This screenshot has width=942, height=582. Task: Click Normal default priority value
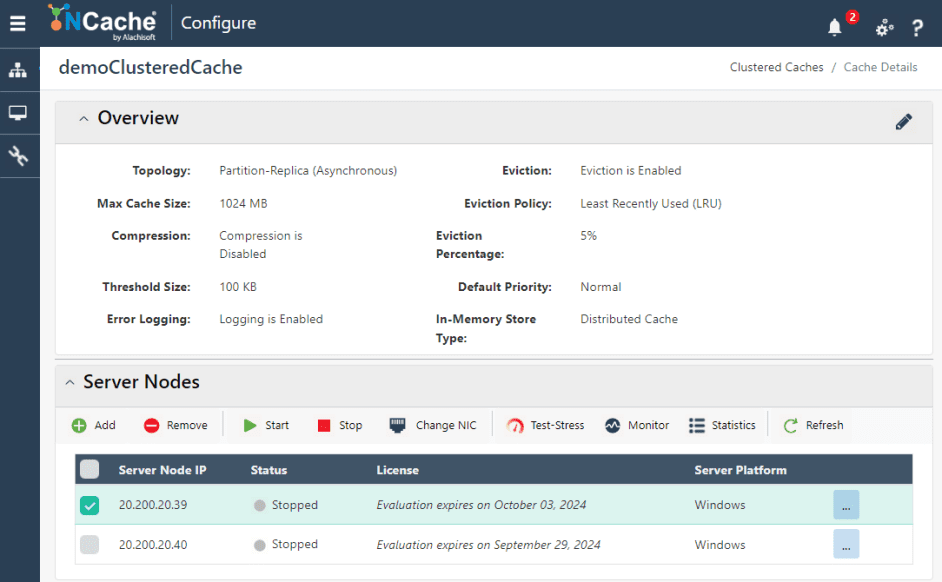(x=601, y=287)
